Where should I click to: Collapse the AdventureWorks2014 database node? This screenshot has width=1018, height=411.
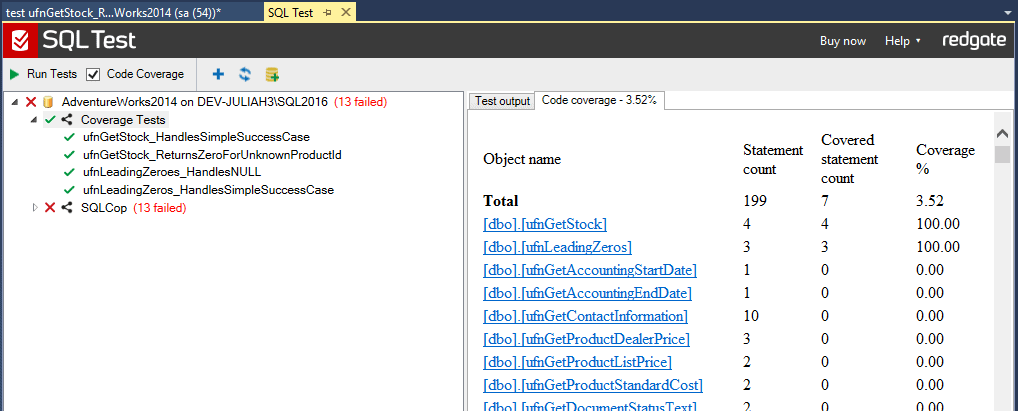pos(15,102)
